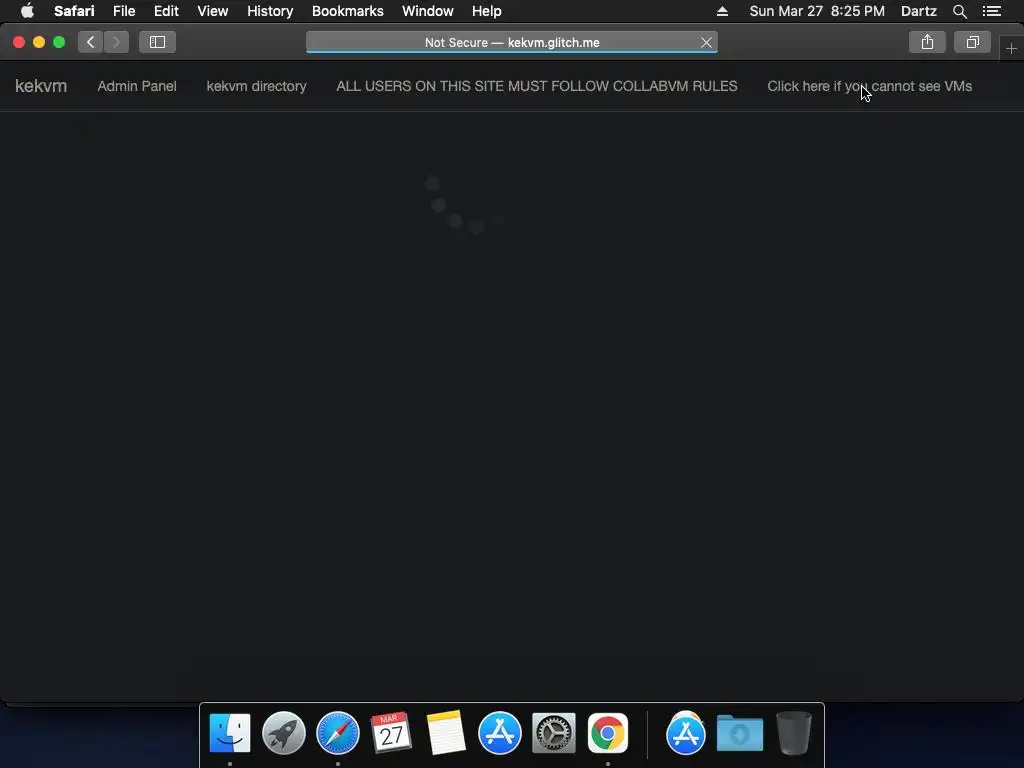
Task: Open the Safari application menu
Action: (74, 11)
